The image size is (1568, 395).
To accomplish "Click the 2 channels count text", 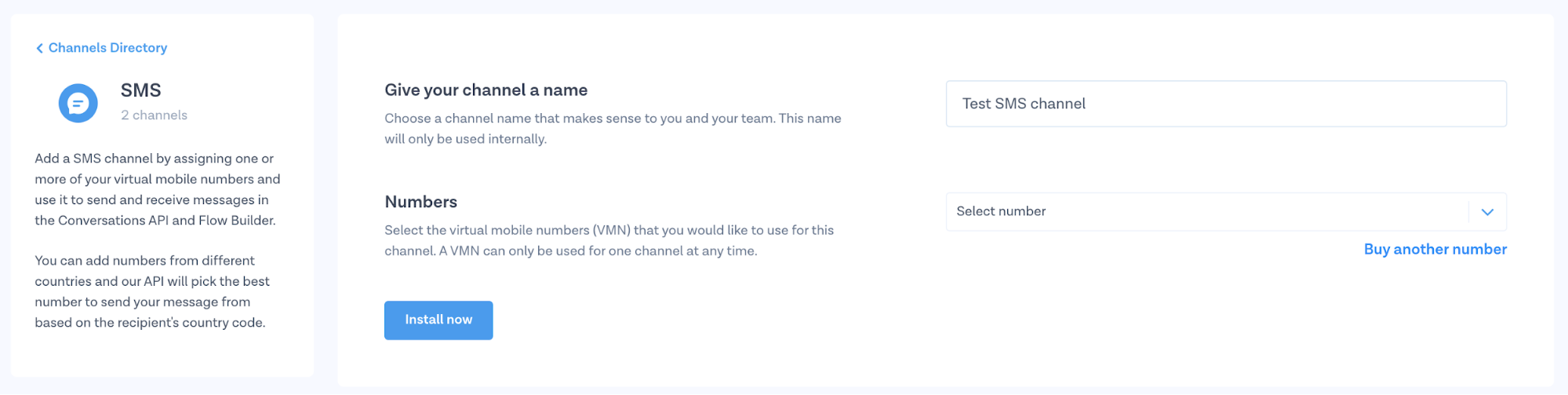I will [x=154, y=115].
